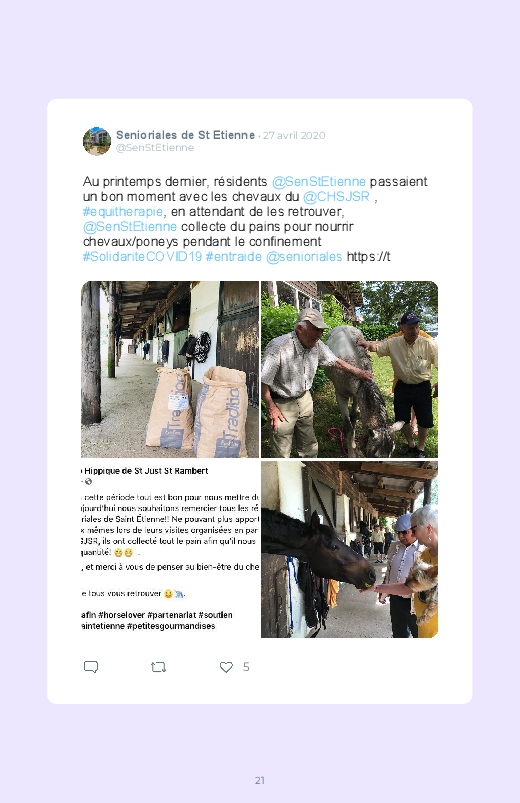Open the #entraide hashtag
Viewport: 520px width, 803px height.
point(234,257)
